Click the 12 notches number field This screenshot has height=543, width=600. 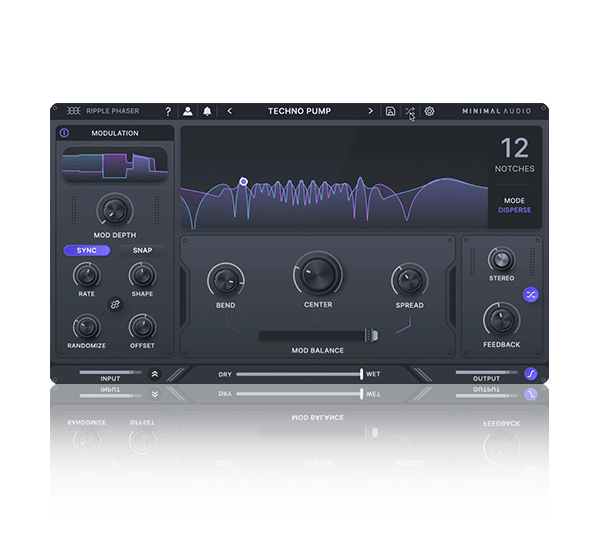click(515, 148)
